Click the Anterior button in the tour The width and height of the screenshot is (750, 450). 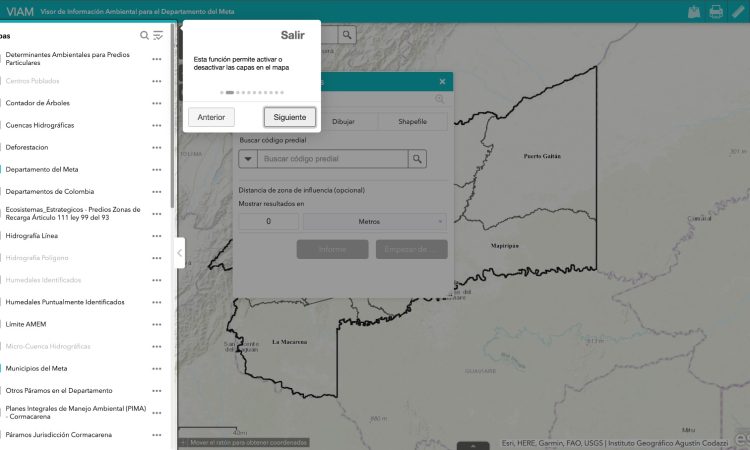(x=211, y=117)
